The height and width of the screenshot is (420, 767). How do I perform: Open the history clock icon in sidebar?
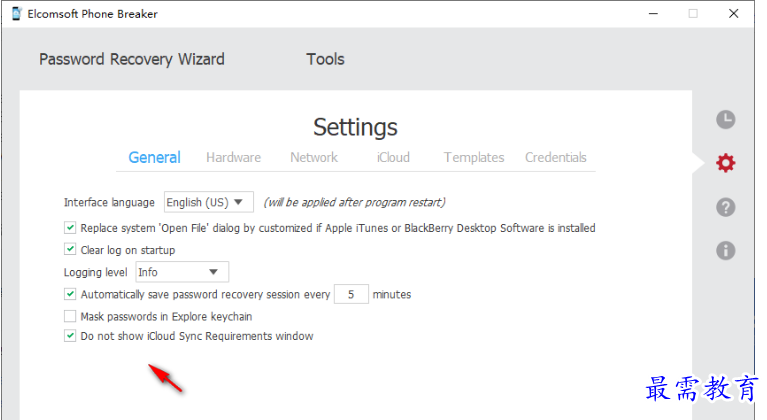(x=725, y=119)
